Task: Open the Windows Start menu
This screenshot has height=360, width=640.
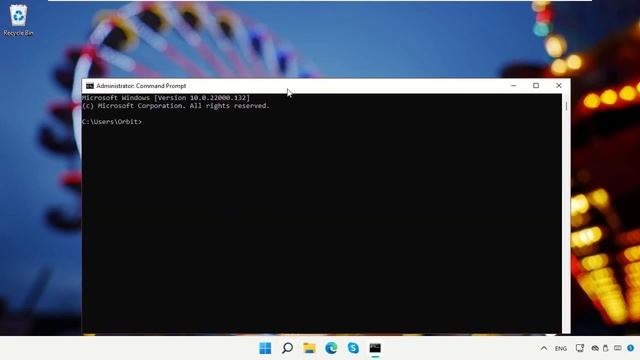Action: tap(265, 348)
